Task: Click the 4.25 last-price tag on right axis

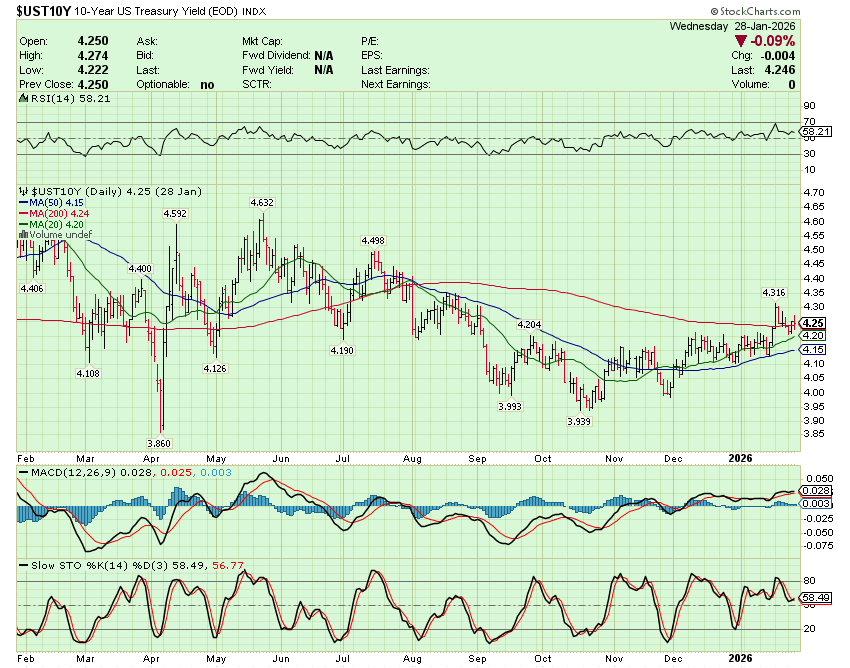Action: (x=813, y=323)
